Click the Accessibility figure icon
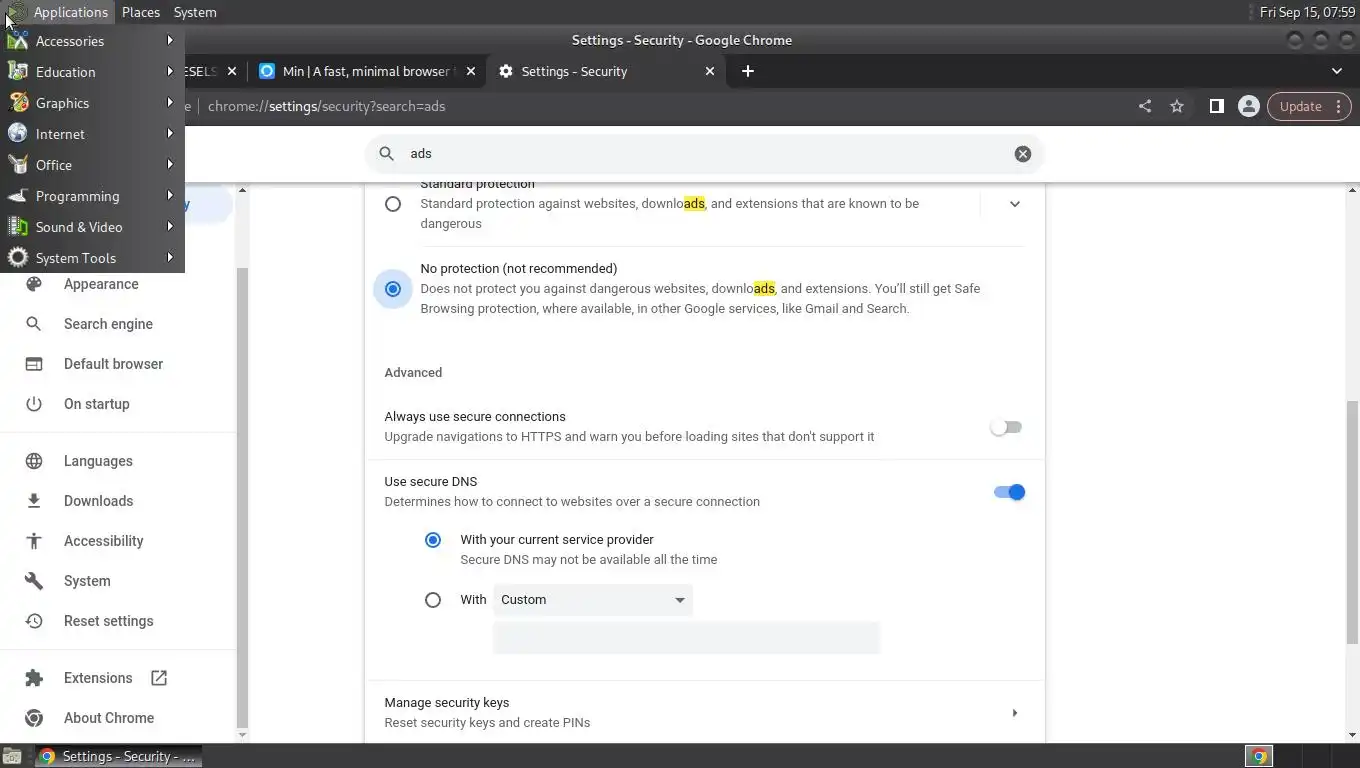1360x768 pixels. [x=34, y=541]
